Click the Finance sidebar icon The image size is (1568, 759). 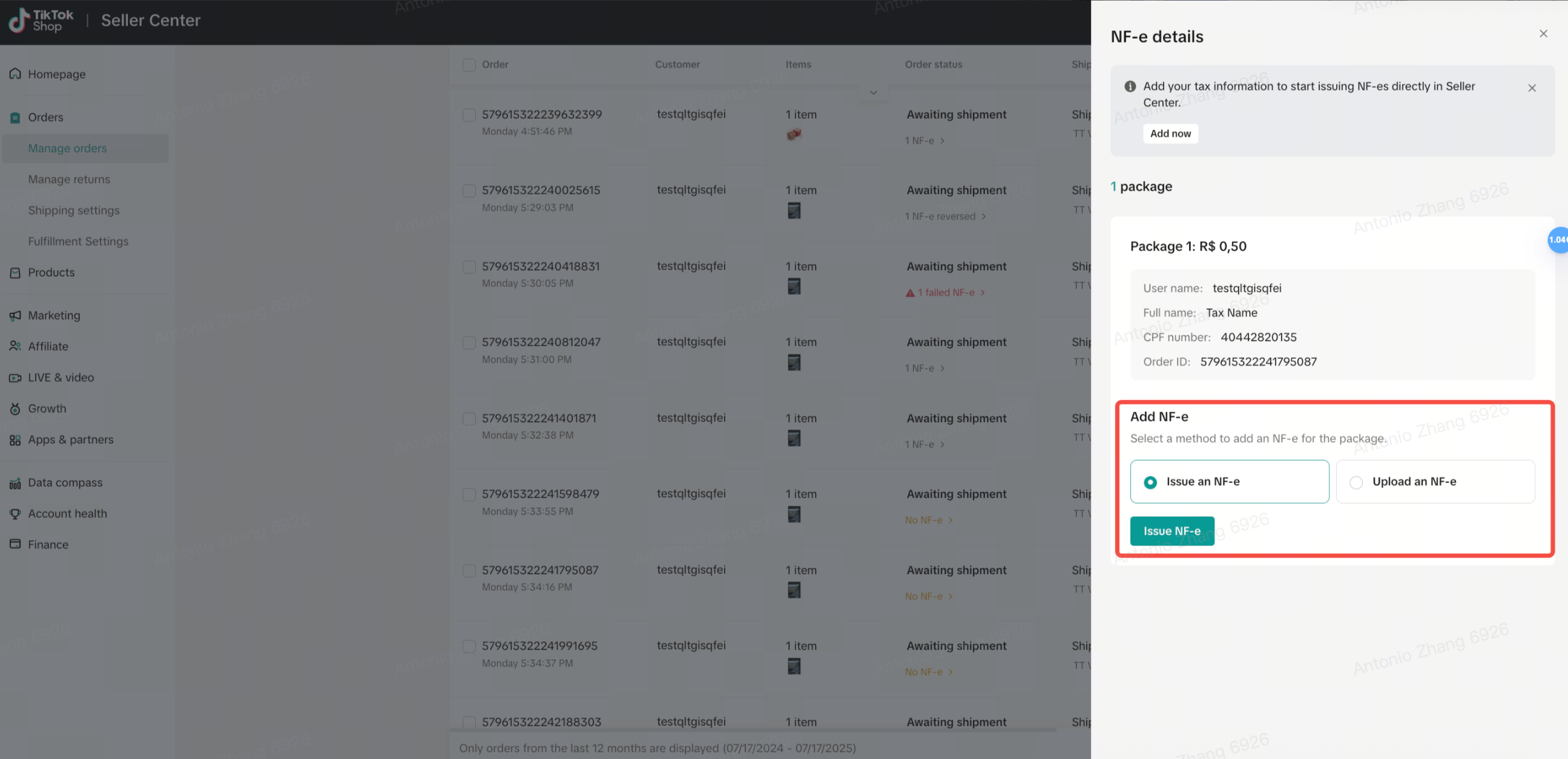15,544
